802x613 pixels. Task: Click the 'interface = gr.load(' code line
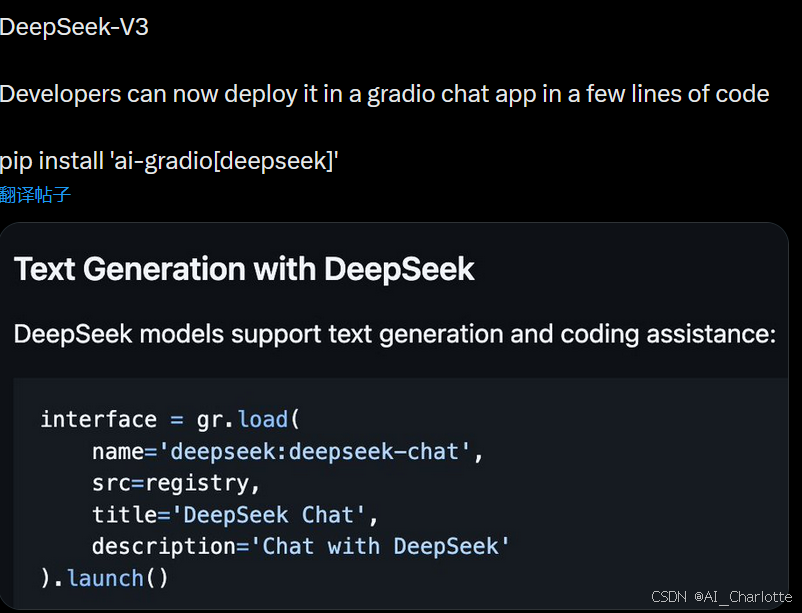pos(170,420)
